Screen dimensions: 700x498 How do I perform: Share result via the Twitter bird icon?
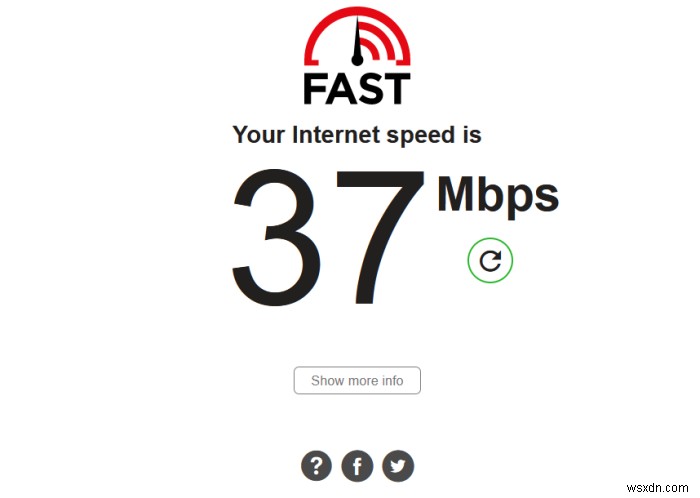click(x=398, y=466)
